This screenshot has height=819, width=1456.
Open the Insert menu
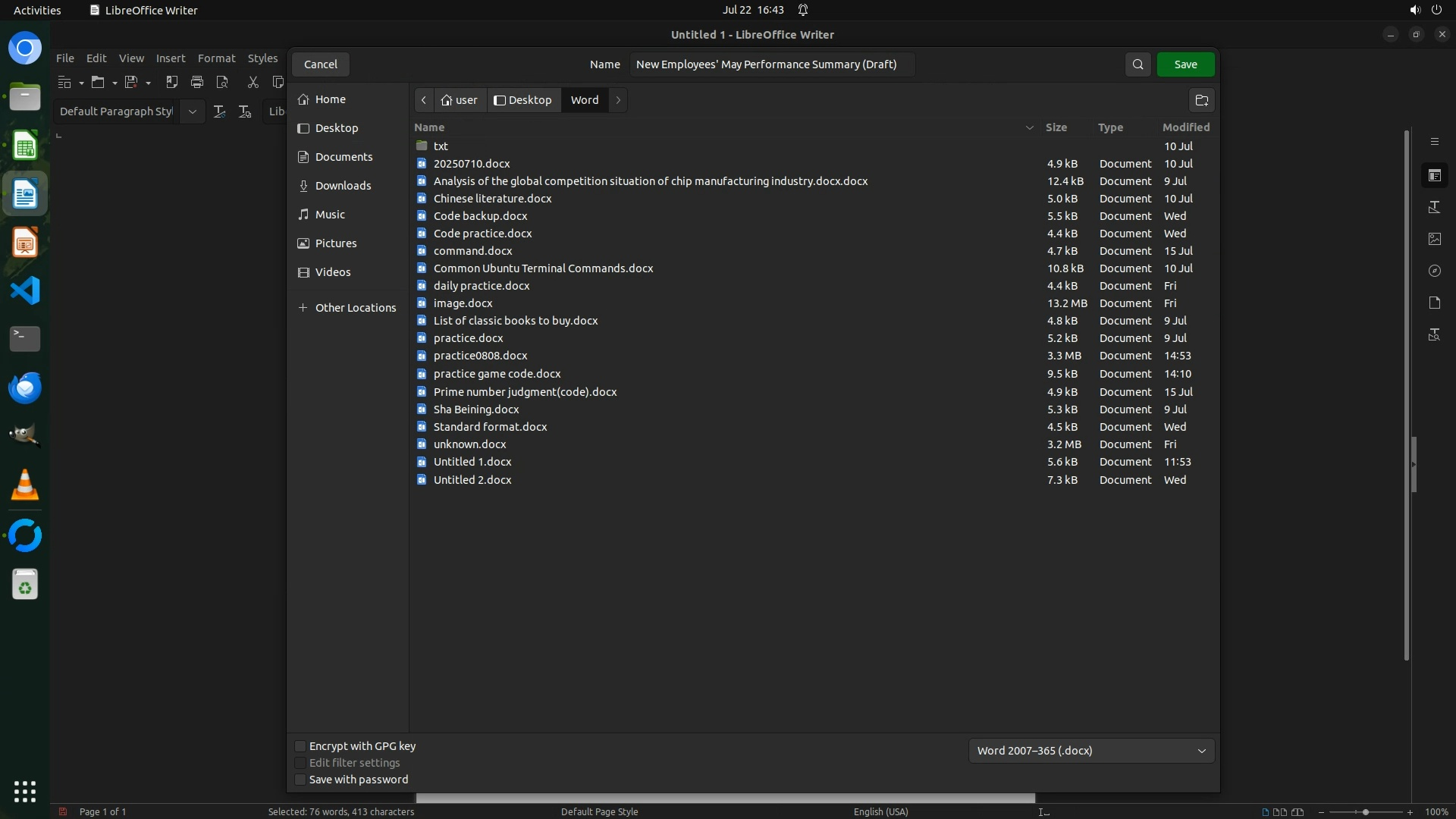point(170,58)
